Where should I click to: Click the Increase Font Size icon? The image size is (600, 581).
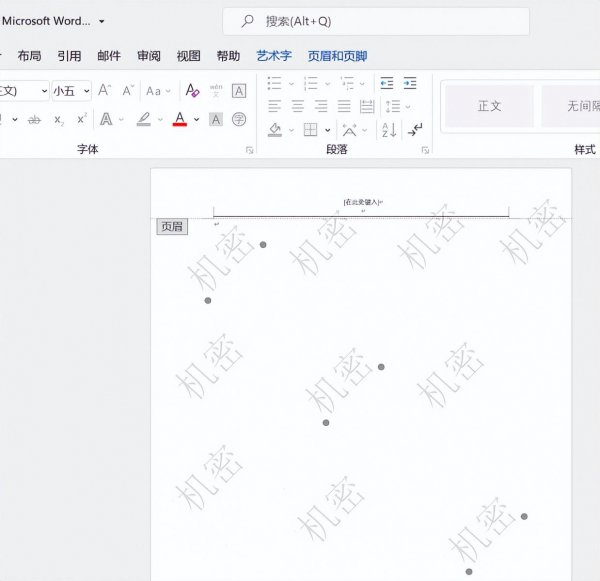click(104, 91)
